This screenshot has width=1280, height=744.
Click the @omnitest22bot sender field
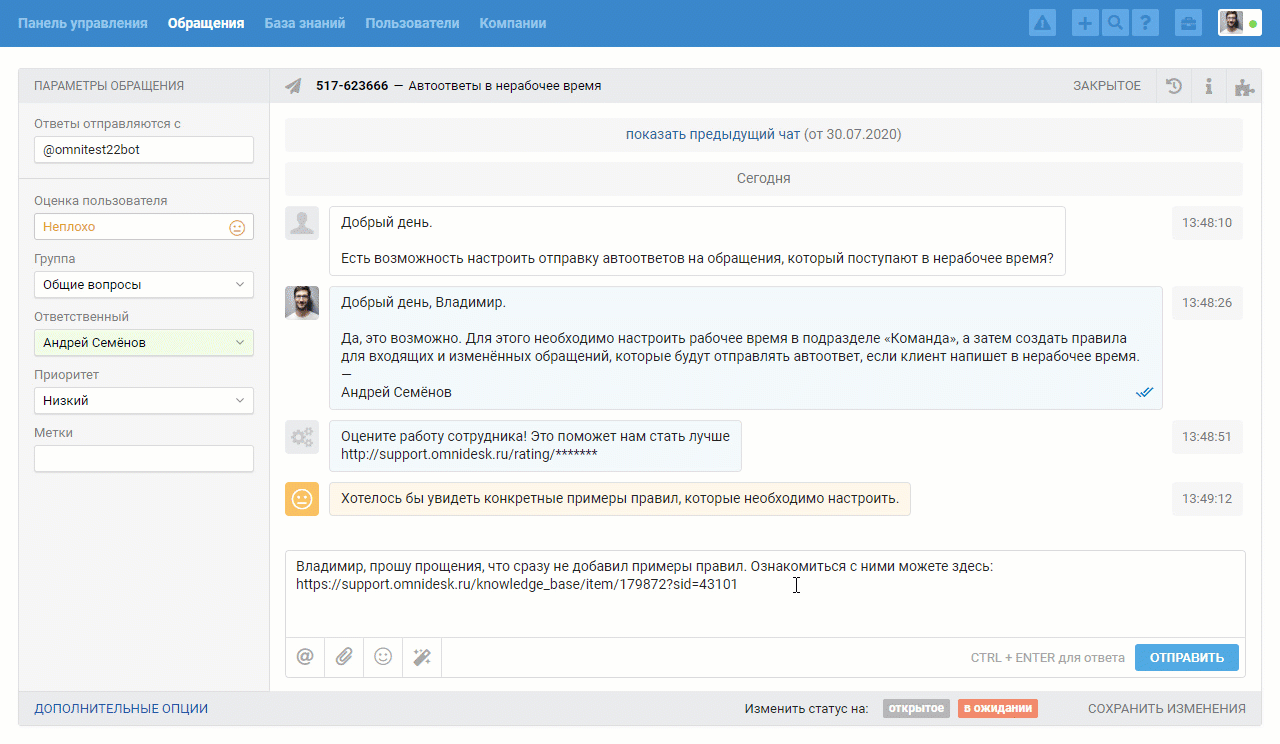coord(144,150)
